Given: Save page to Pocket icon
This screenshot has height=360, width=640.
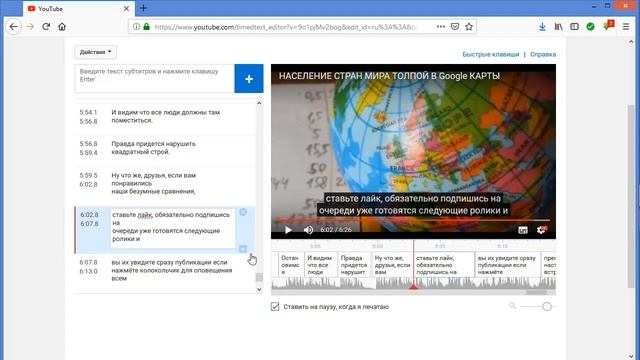Looking at the screenshot, I should [x=455, y=27].
